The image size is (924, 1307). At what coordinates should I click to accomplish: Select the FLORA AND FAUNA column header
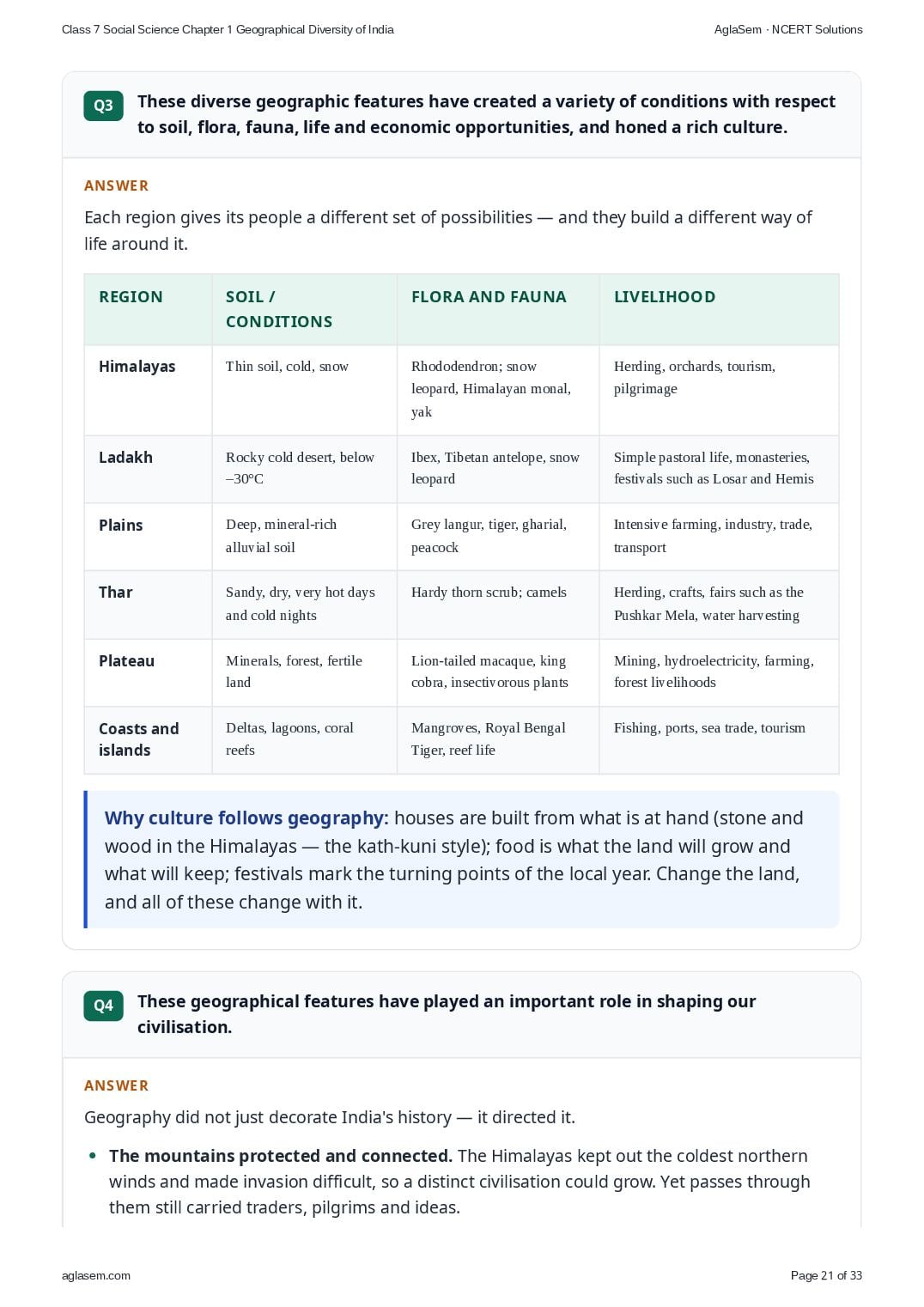click(489, 297)
